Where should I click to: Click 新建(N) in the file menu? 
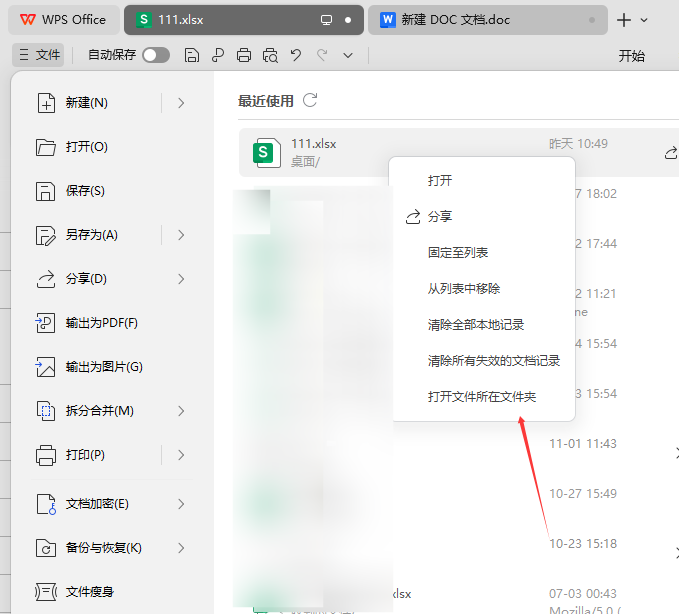click(87, 103)
